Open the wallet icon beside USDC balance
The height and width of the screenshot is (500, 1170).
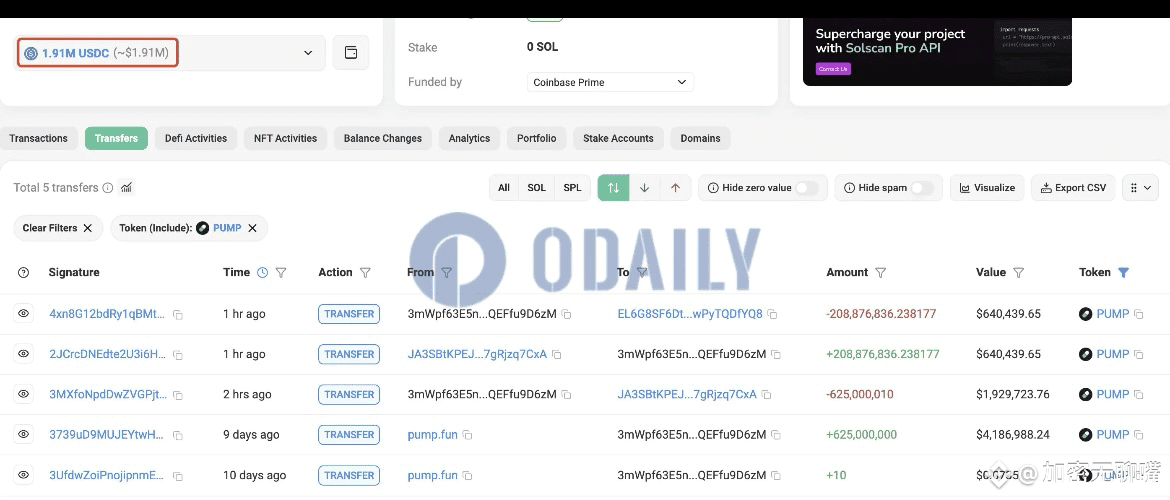(351, 53)
